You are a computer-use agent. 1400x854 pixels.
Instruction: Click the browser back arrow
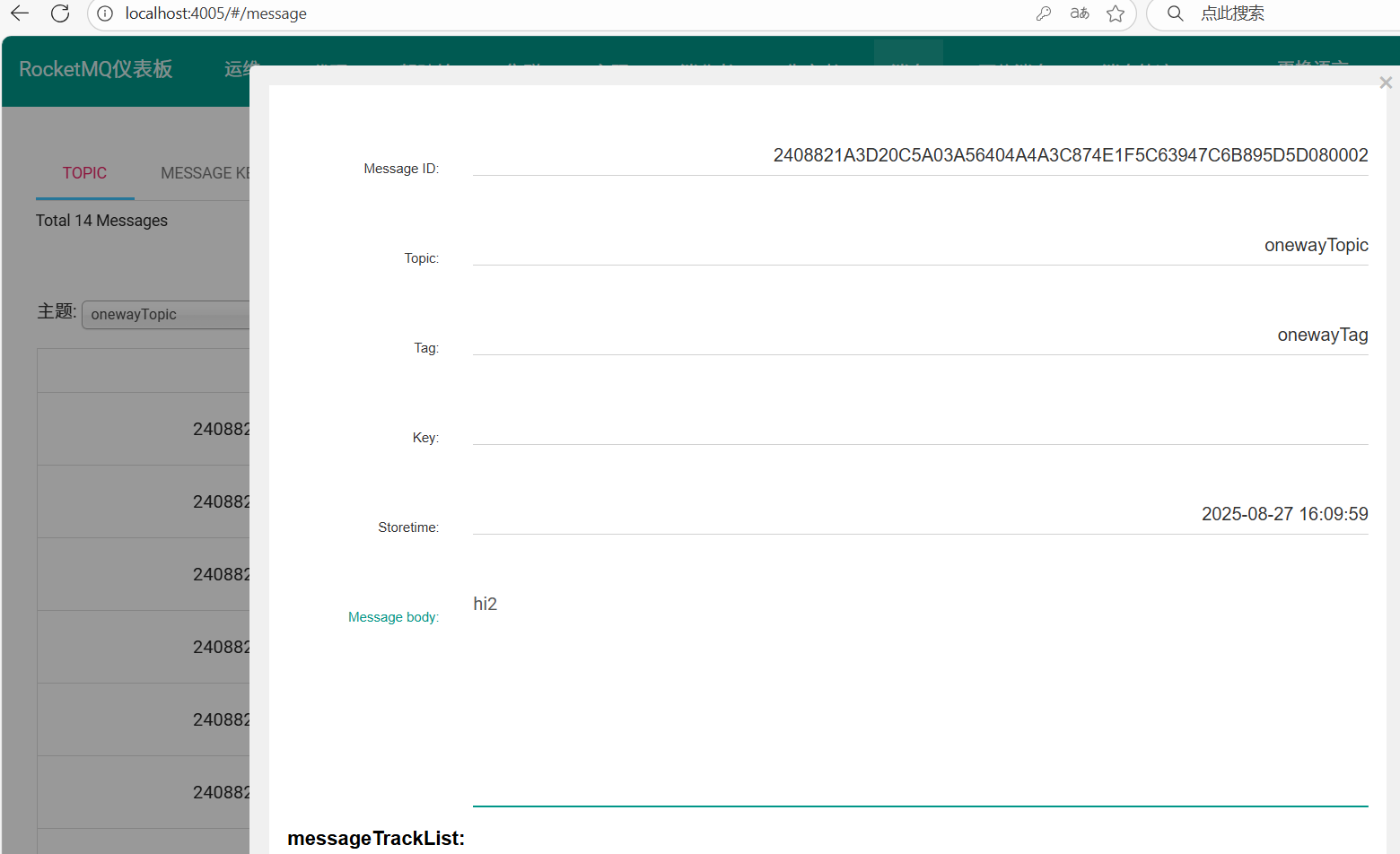pyautogui.click(x=20, y=13)
